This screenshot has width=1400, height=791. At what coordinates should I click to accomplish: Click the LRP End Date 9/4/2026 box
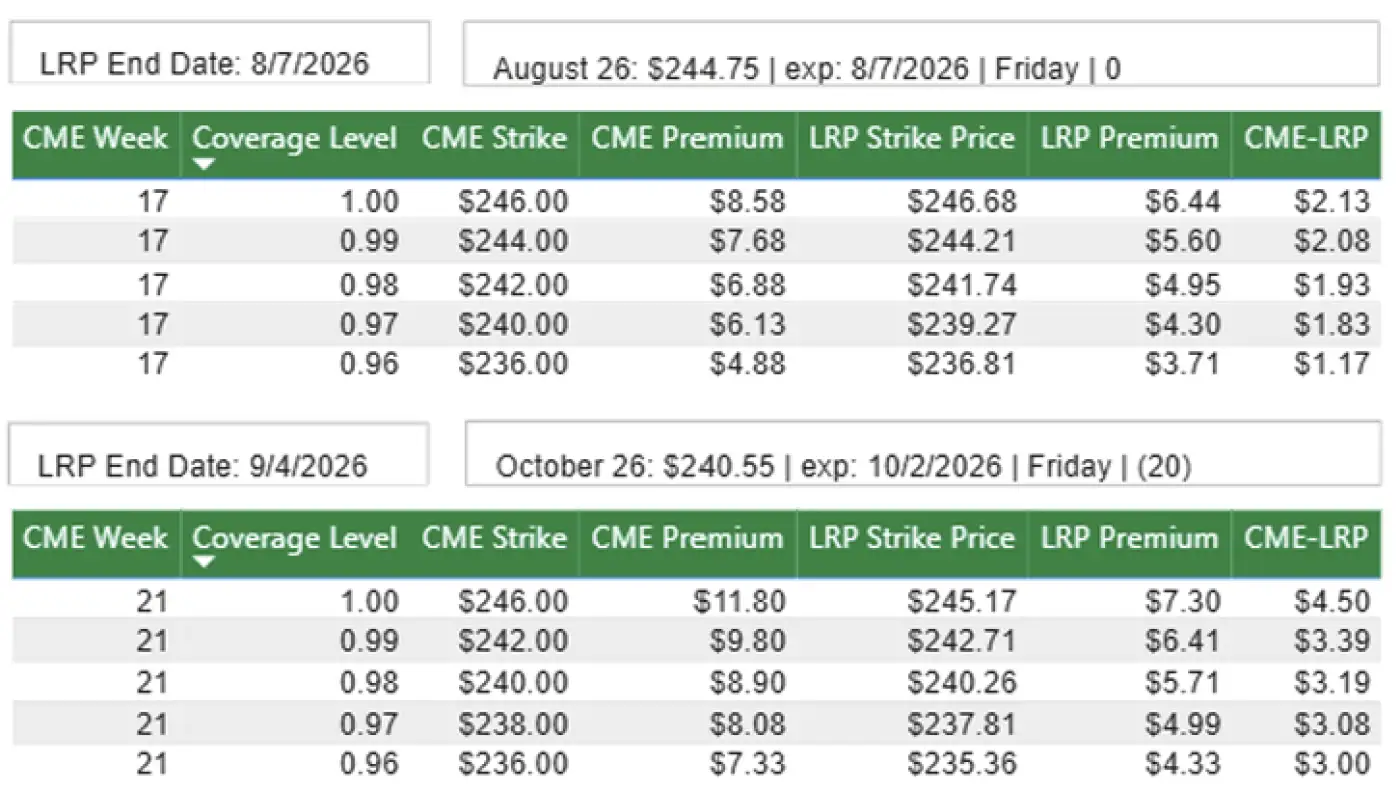click(218, 455)
